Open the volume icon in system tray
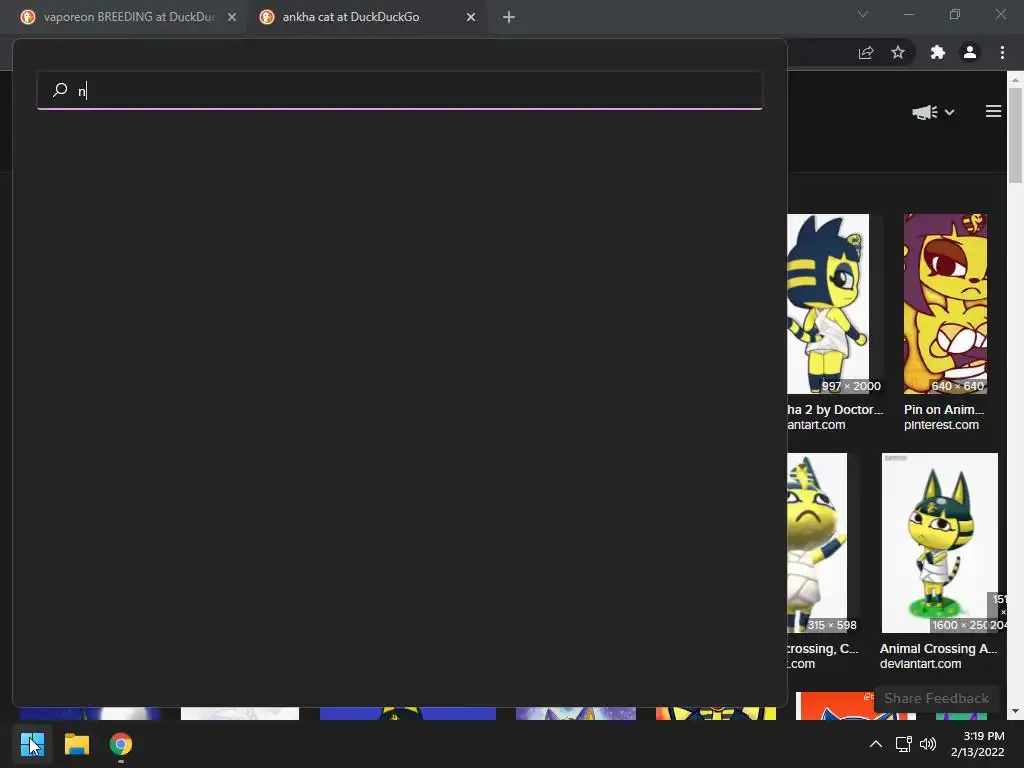 [x=927, y=744]
